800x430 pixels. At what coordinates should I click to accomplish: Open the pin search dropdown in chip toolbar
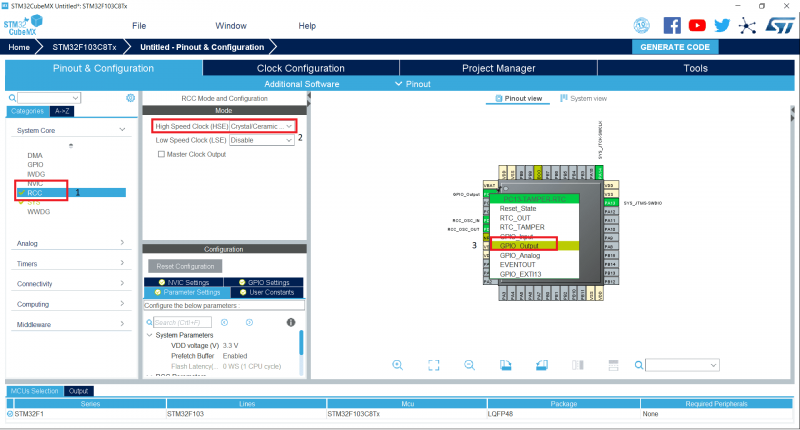(683, 365)
